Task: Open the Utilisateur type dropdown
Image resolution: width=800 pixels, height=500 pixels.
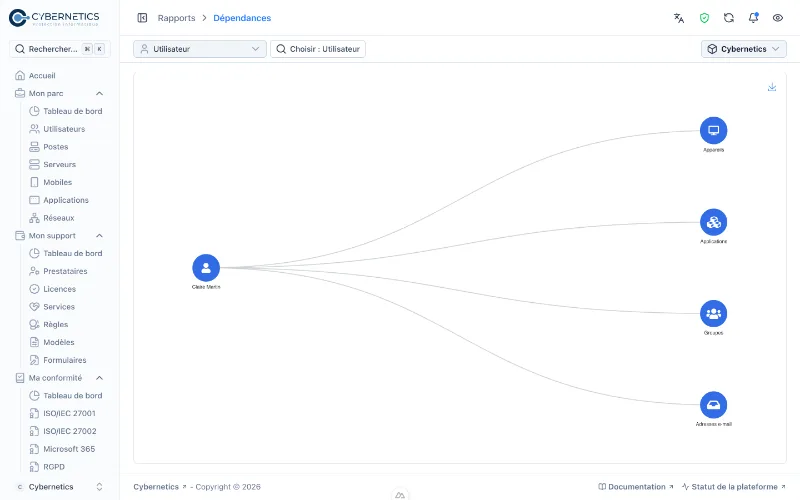Action: point(200,49)
